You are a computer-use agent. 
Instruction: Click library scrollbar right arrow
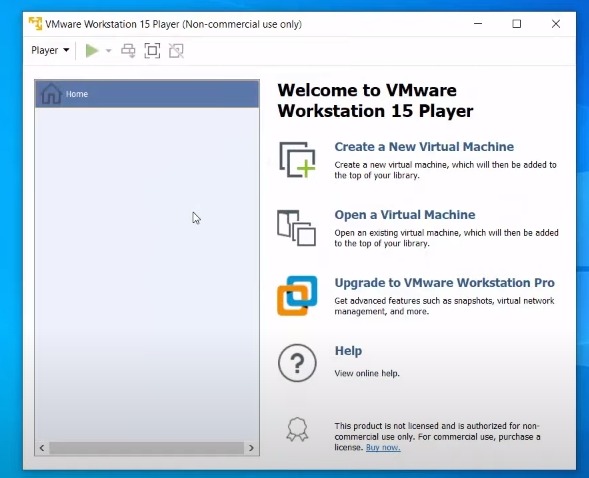[251, 448]
